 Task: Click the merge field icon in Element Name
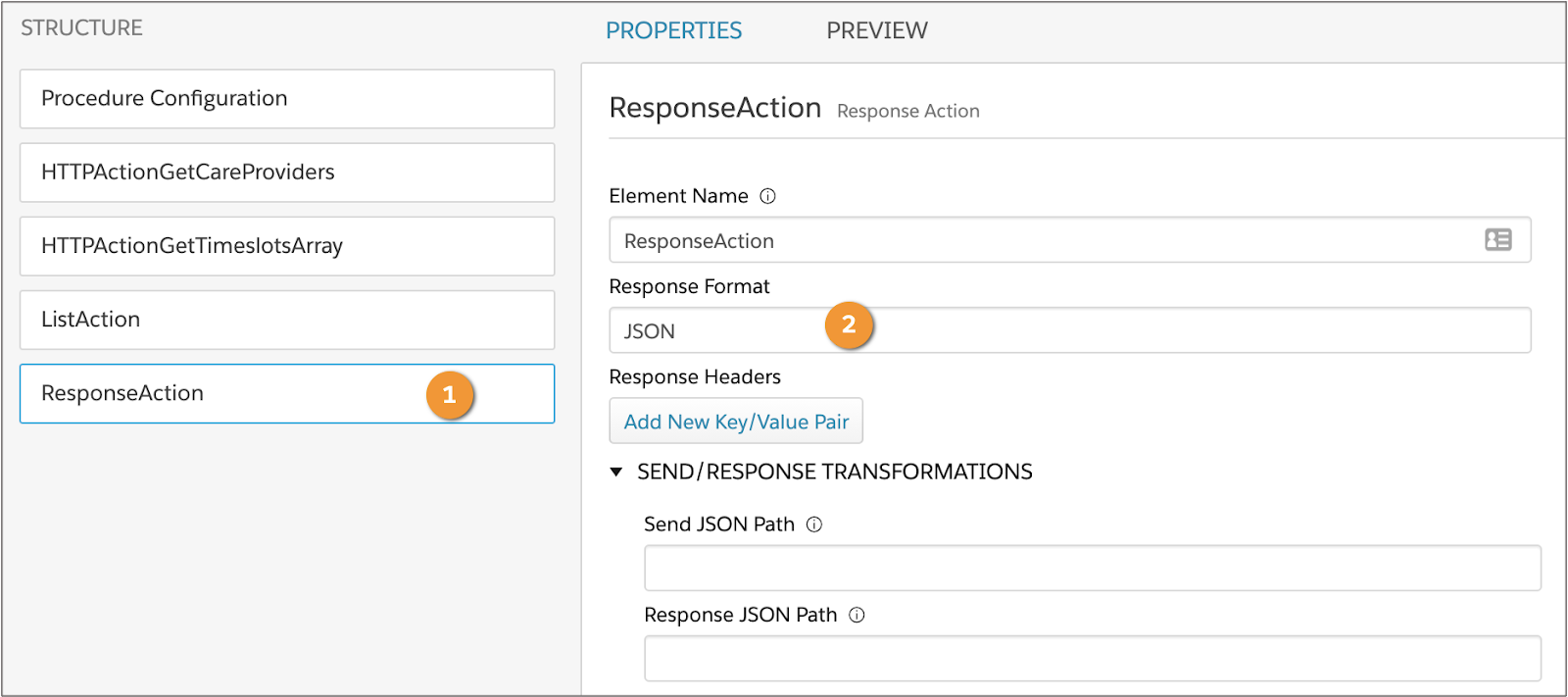pyautogui.click(x=1498, y=240)
